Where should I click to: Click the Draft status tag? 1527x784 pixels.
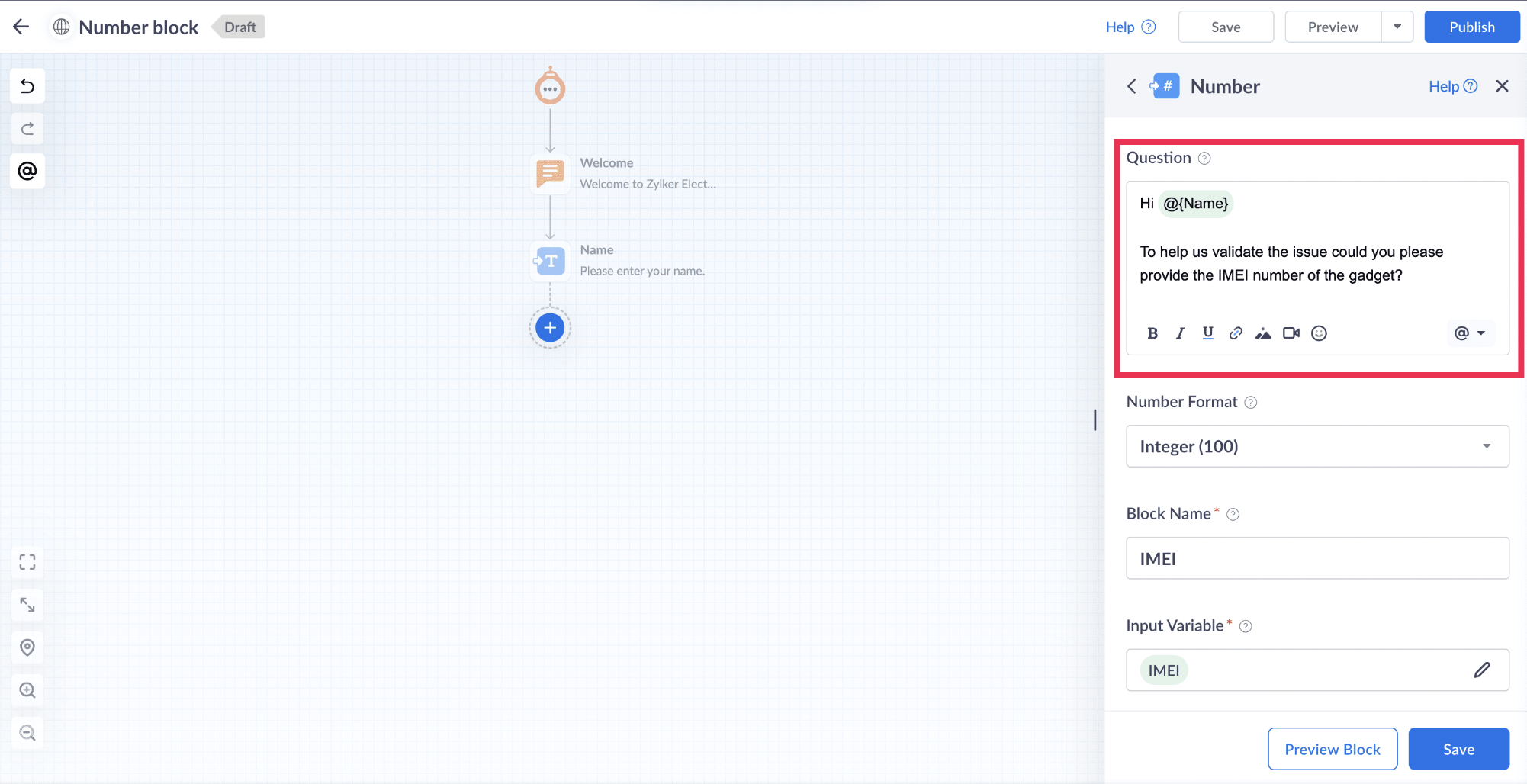pos(239,27)
